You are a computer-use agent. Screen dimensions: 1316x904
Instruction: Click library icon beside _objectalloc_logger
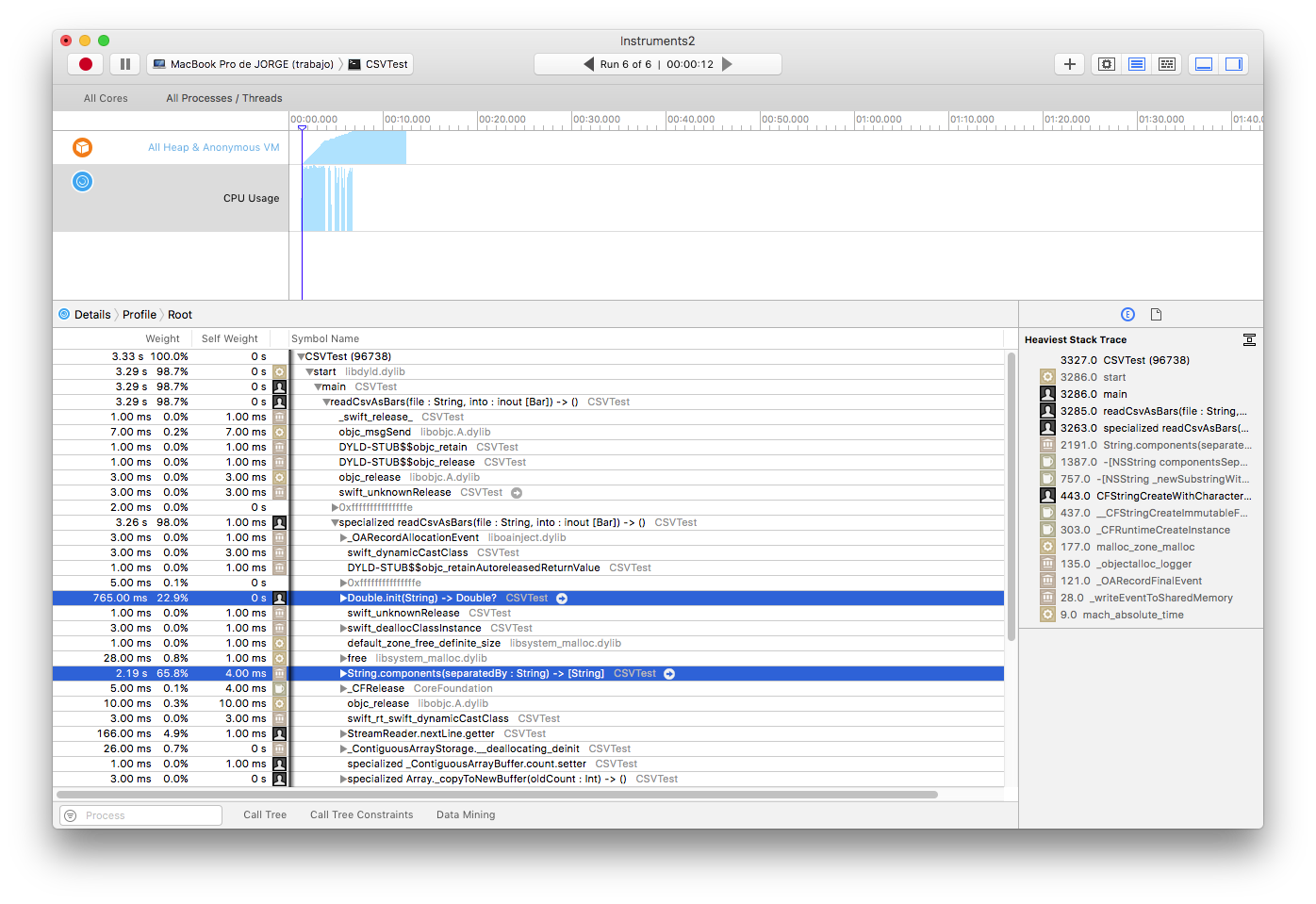1047,564
